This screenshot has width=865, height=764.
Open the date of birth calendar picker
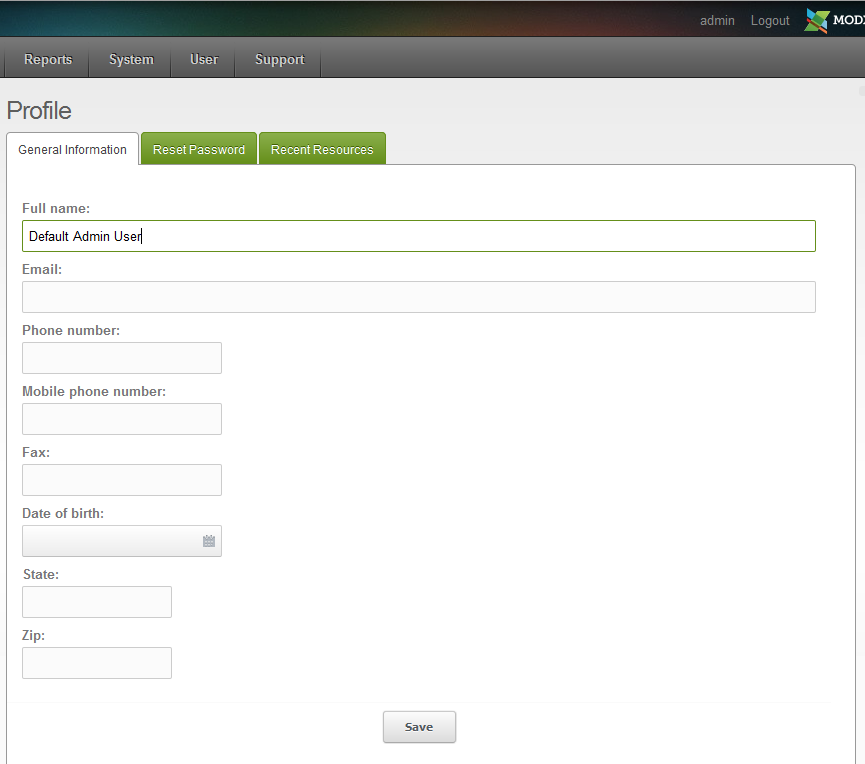[x=209, y=541]
